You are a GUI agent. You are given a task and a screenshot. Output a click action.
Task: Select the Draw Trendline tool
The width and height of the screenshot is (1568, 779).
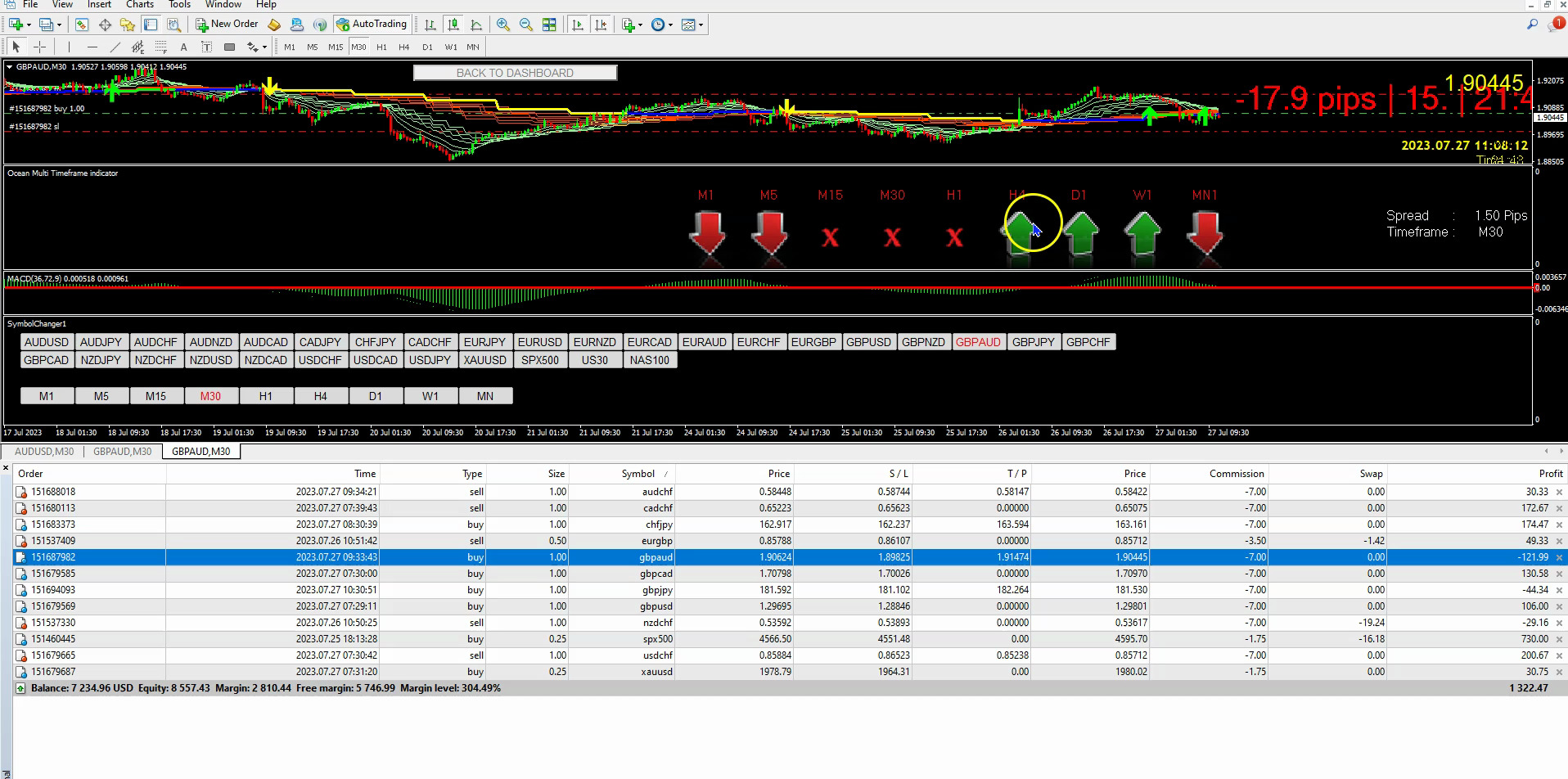(115, 47)
